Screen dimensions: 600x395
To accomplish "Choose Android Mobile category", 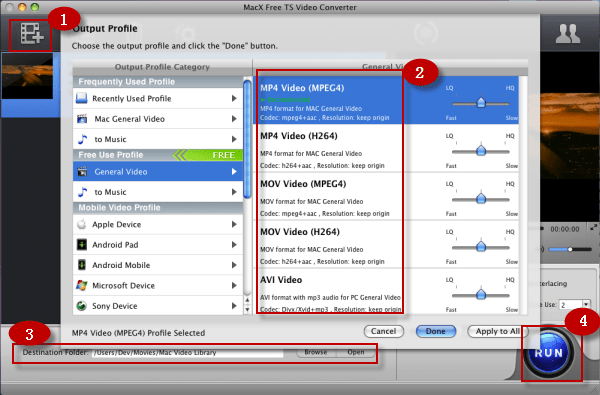I will [x=158, y=265].
